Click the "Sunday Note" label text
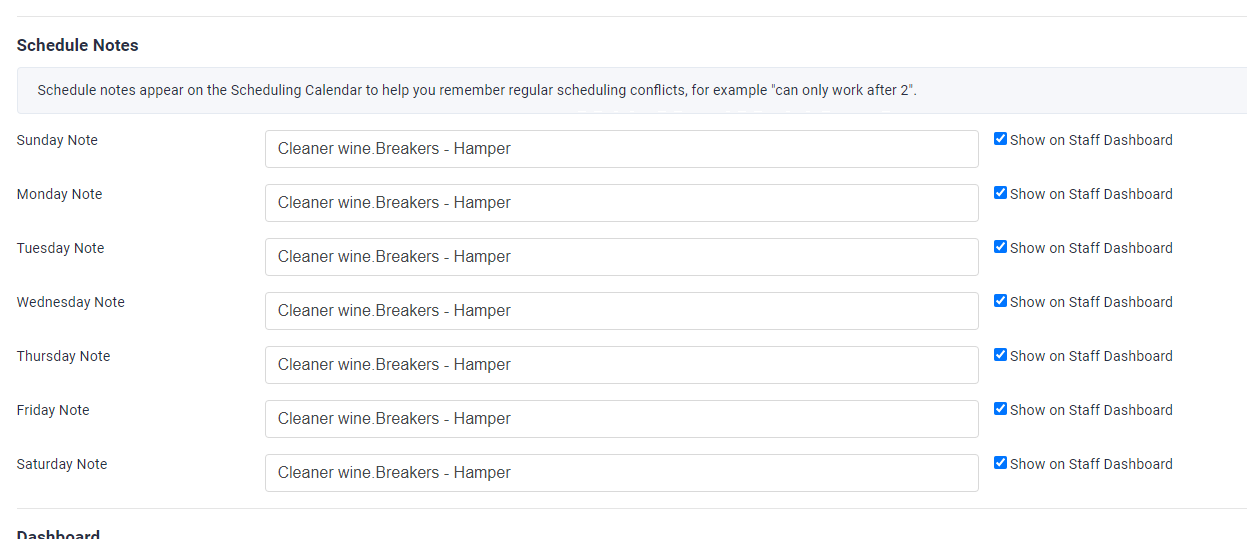1247x539 pixels. 57,140
